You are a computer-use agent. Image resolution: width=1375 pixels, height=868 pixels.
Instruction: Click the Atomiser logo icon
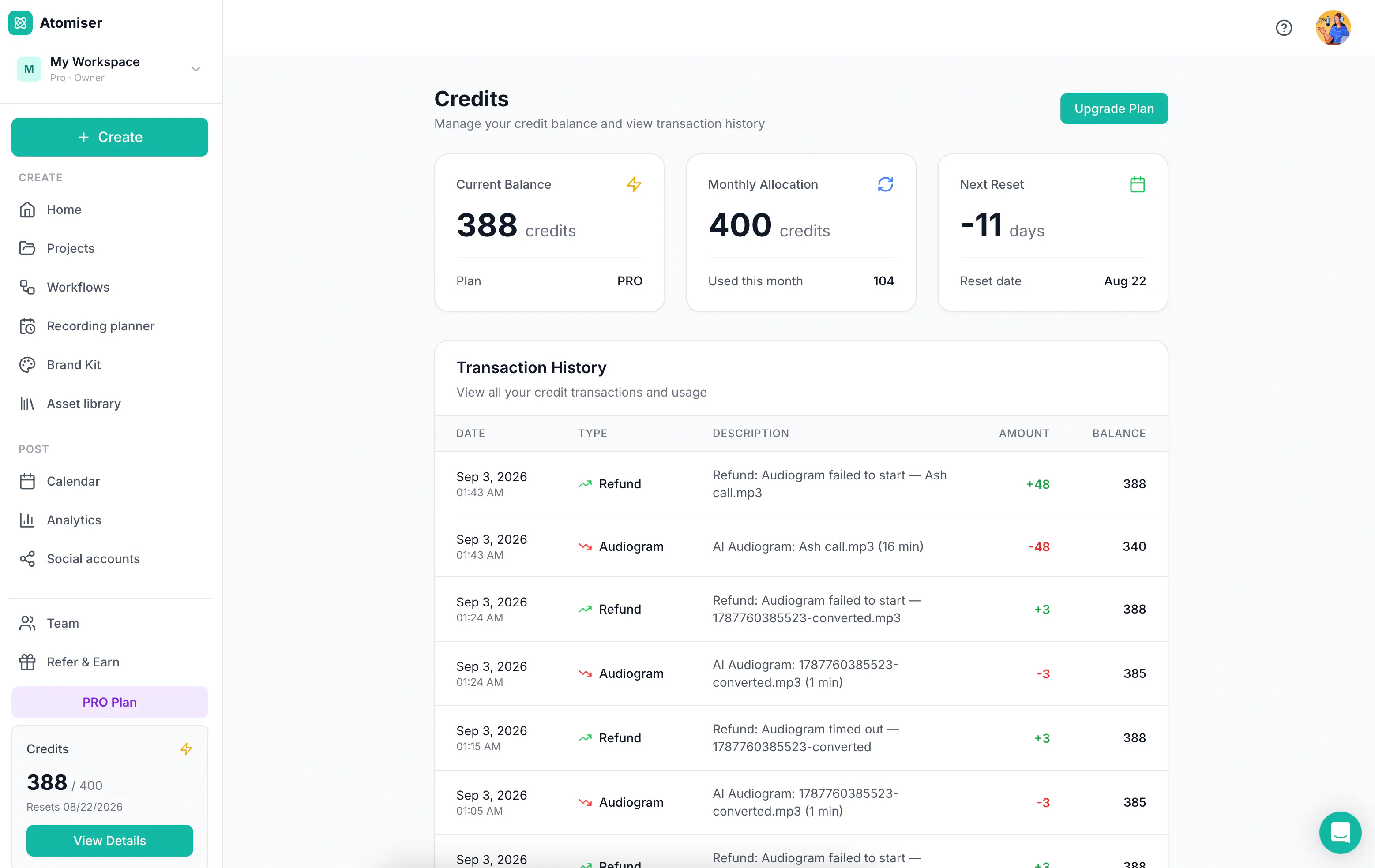(20, 23)
